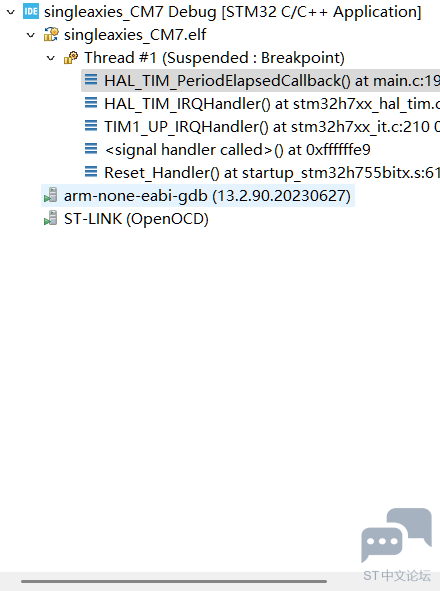
Task: Click the stack frame icon beside TIM1_UP_IRQHandler
Action: pyautogui.click(x=91, y=126)
